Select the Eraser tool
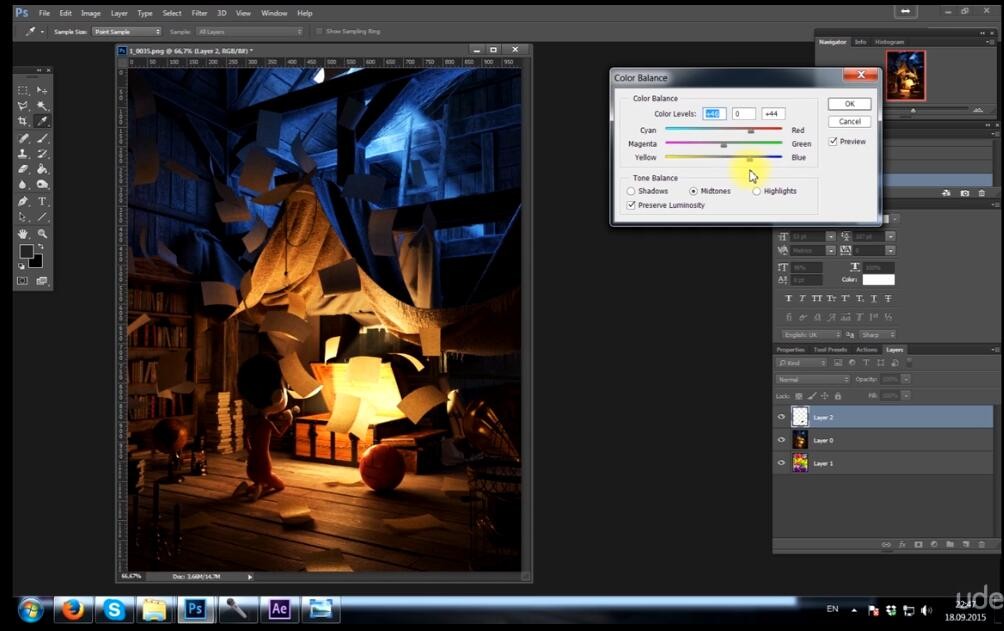The width and height of the screenshot is (1004, 631). 23,169
